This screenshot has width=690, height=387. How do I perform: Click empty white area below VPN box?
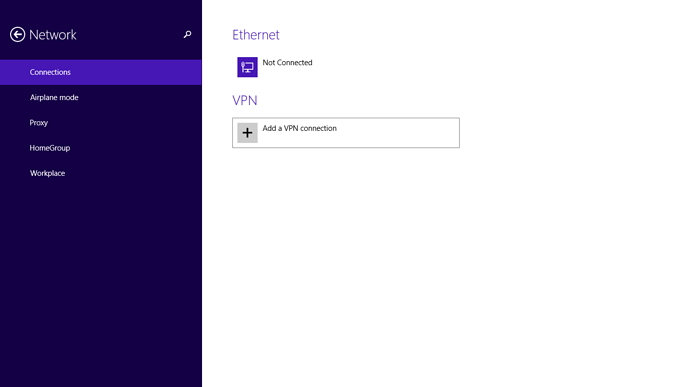(x=440, y=264)
